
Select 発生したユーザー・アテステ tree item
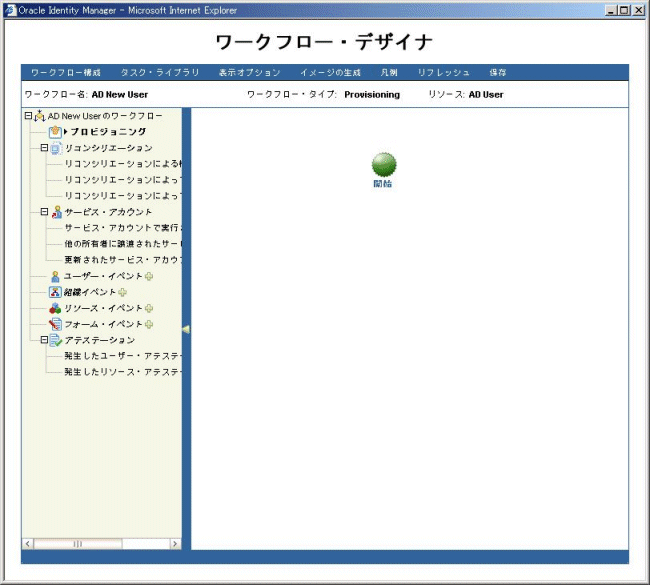coord(123,356)
